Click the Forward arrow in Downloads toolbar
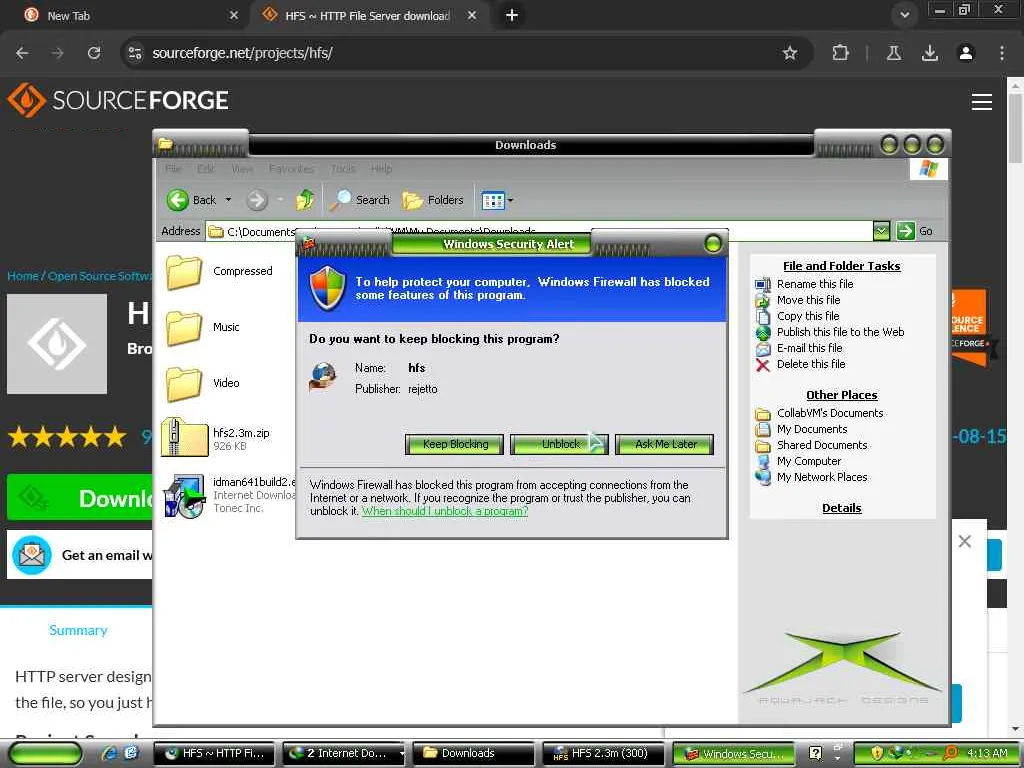This screenshot has width=1024, height=768. click(257, 200)
